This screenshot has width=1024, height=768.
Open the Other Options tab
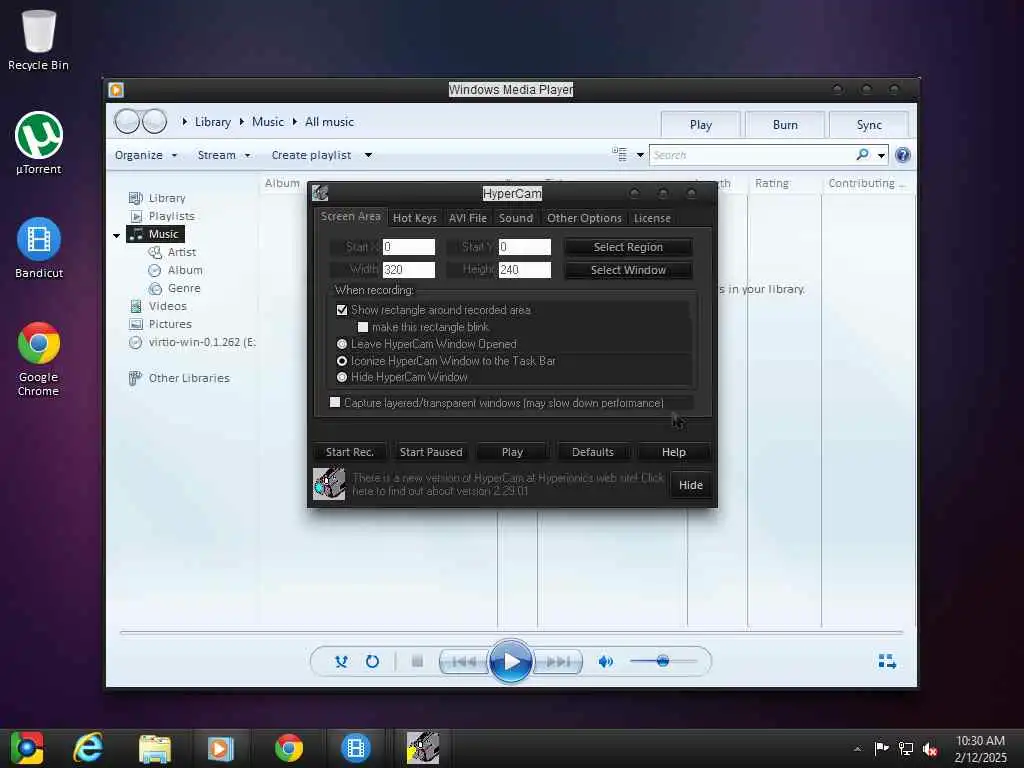pyautogui.click(x=584, y=217)
